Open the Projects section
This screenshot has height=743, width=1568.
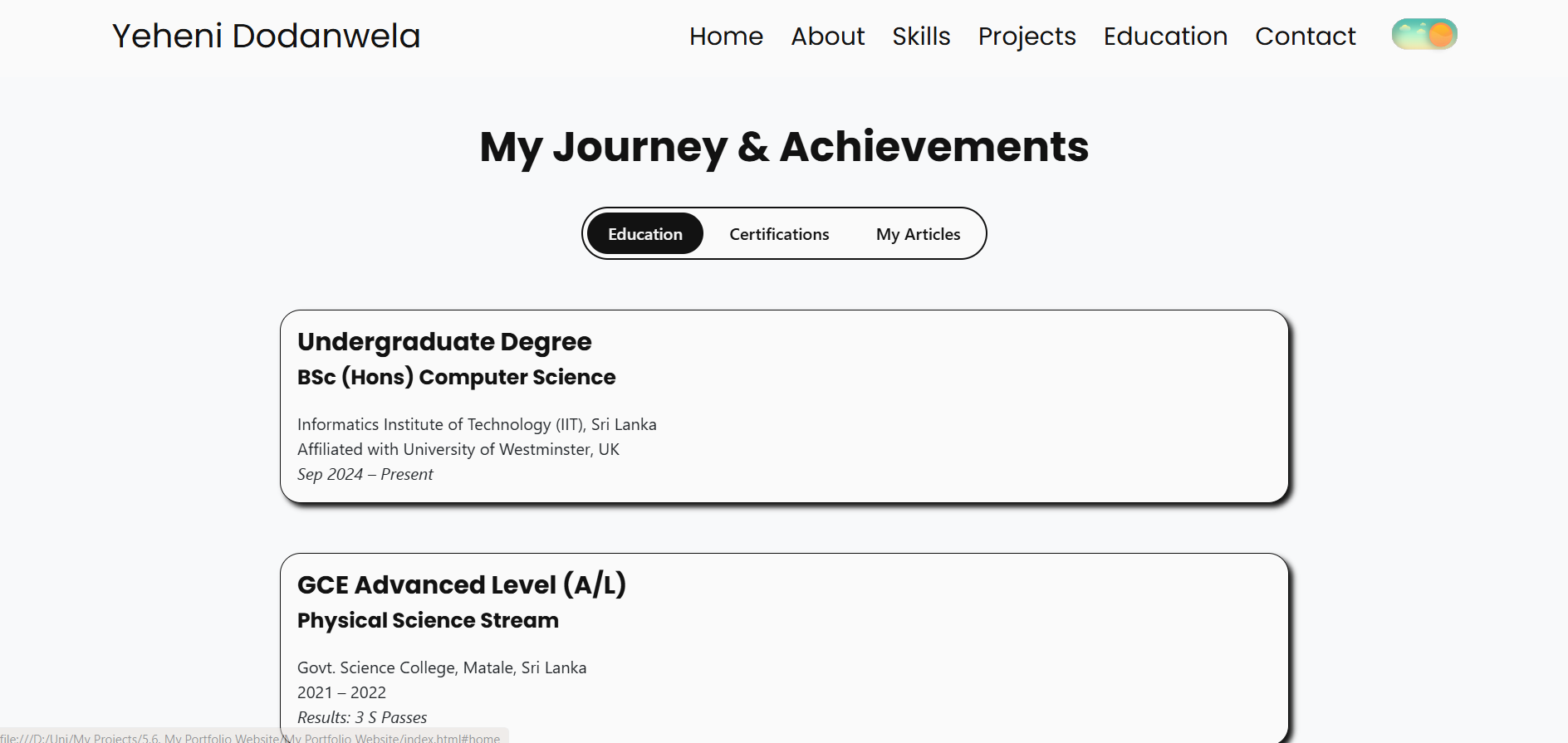1027,37
